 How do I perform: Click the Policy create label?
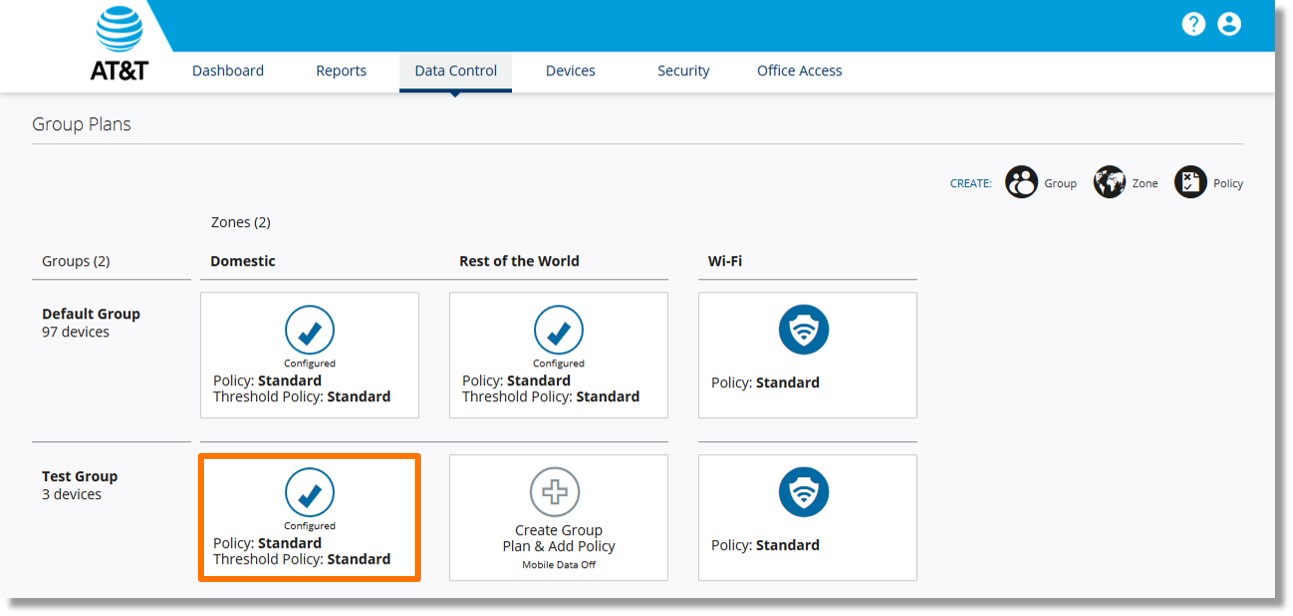pyautogui.click(x=1228, y=183)
